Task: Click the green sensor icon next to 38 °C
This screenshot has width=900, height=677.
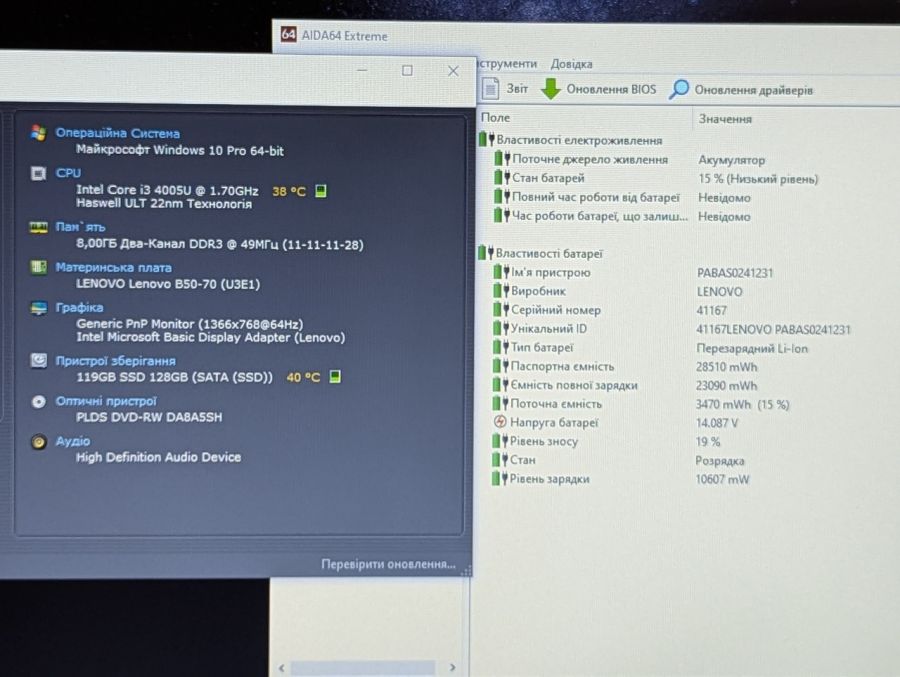Action: (321, 191)
